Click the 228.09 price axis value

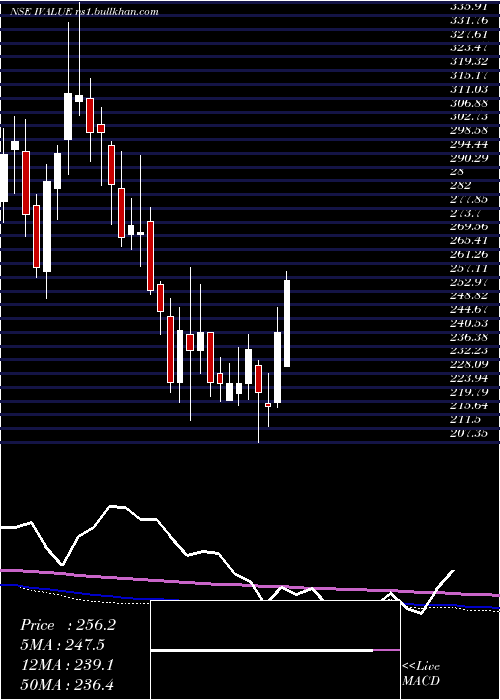pos(470,365)
